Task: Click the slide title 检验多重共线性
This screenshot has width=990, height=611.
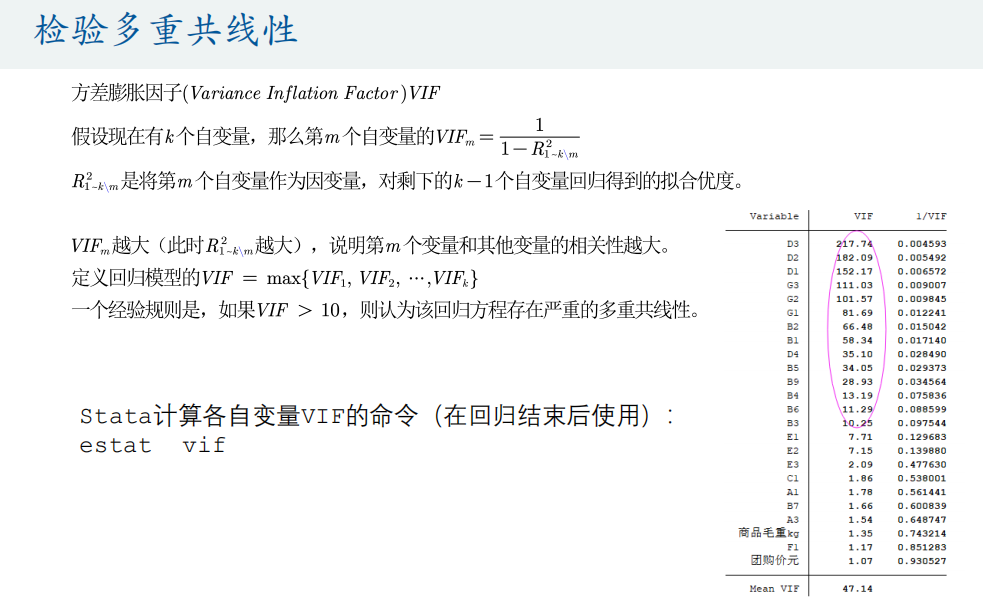Action: (x=166, y=30)
